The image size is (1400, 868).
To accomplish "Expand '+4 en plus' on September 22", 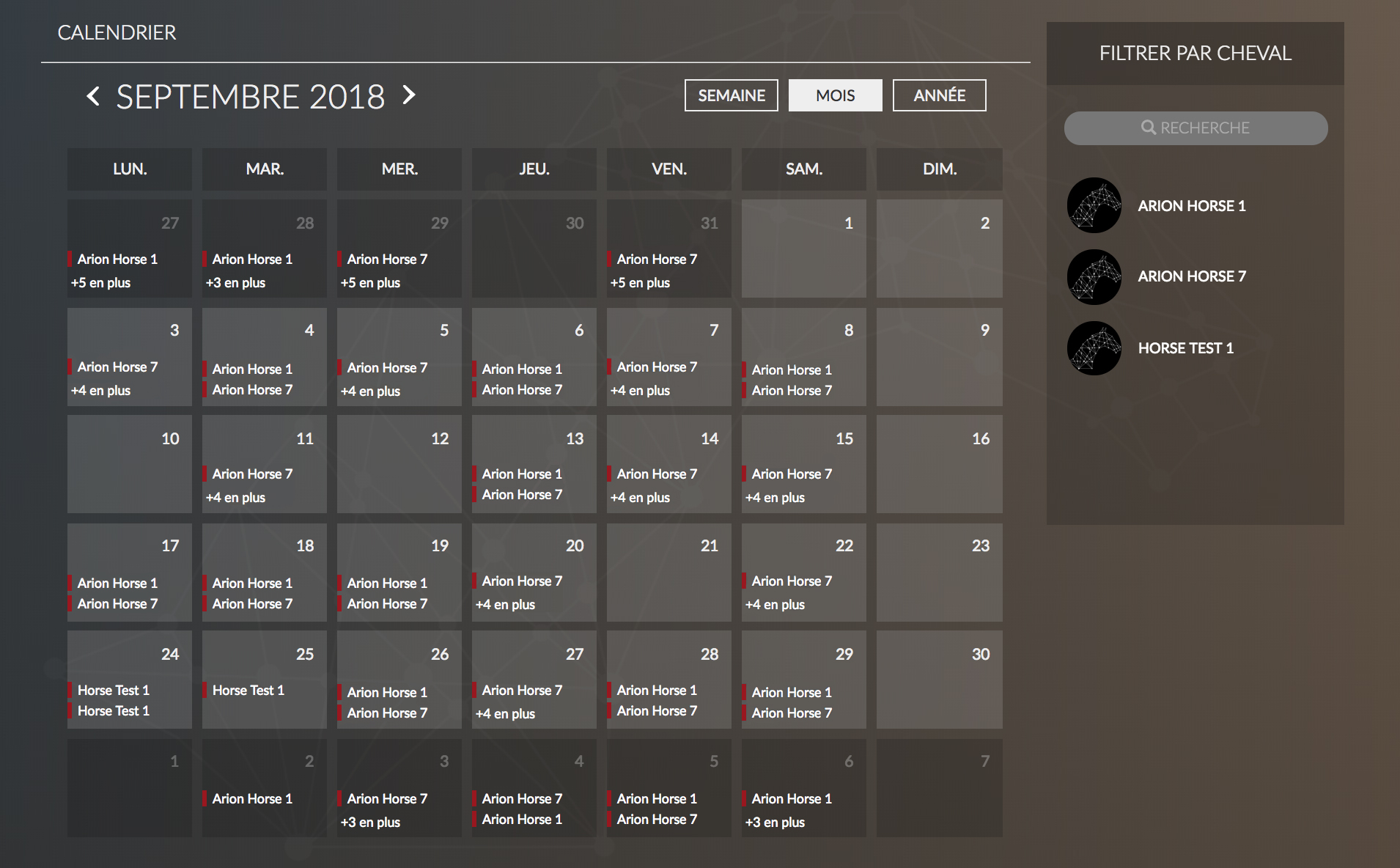I will click(775, 605).
